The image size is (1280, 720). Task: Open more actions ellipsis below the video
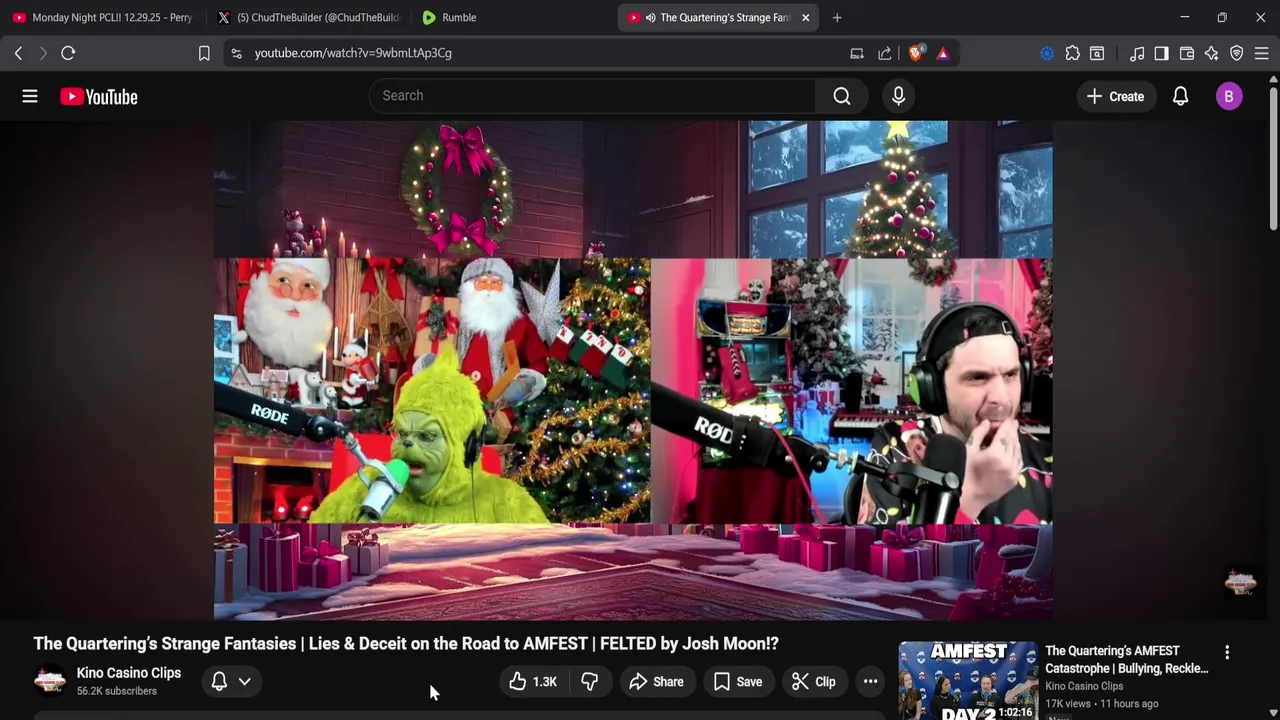(x=870, y=681)
